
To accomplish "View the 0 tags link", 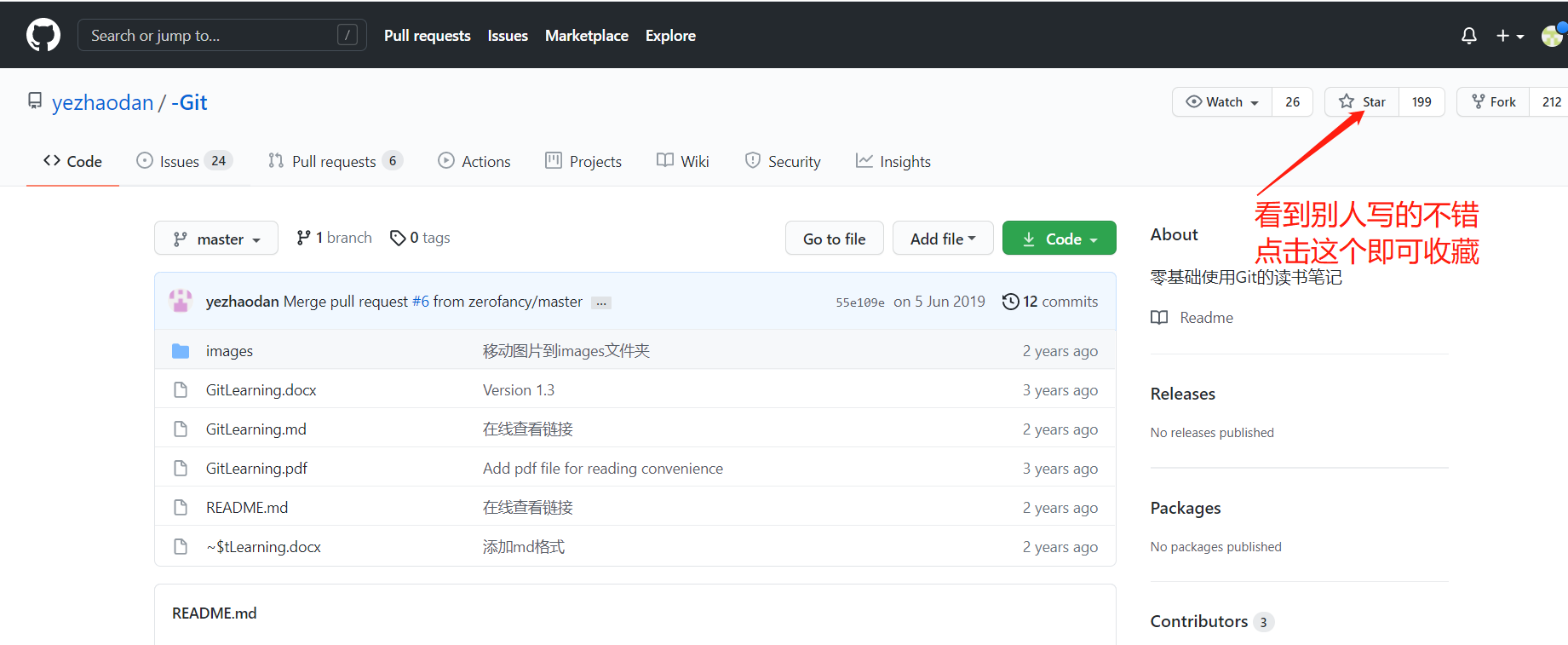I will point(420,238).
